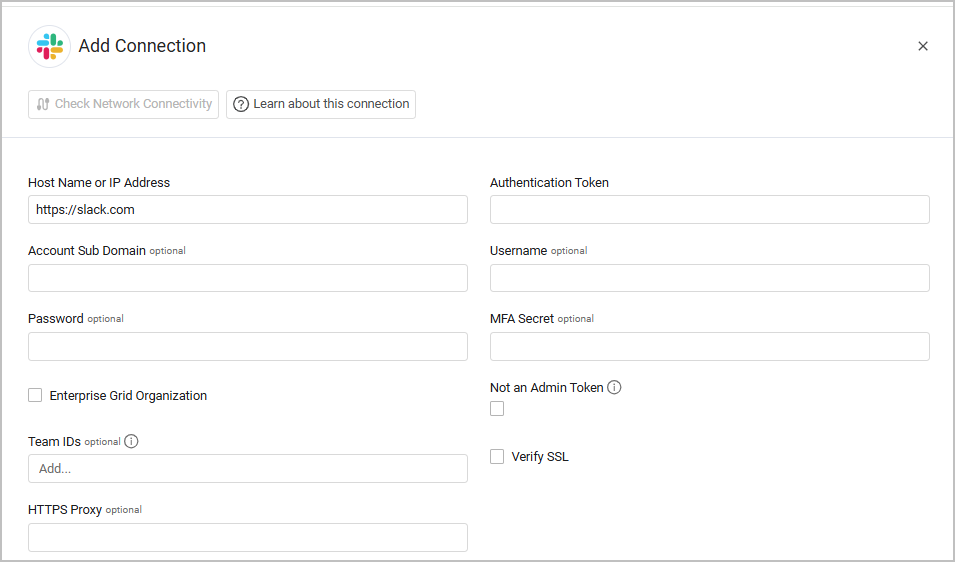955x562 pixels.
Task: Click the HTTPS Proxy field
Action: coord(248,537)
